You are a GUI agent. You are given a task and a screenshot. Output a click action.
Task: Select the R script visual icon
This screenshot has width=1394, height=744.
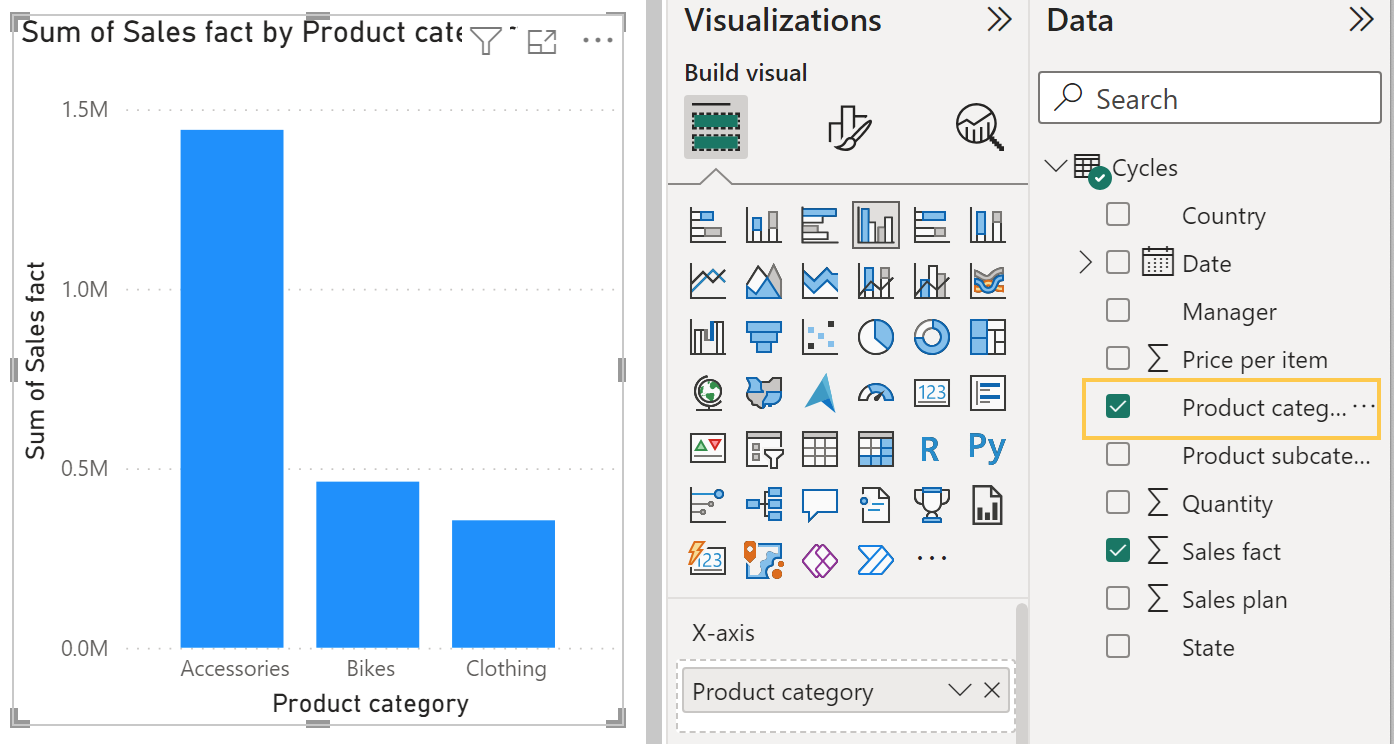point(930,449)
